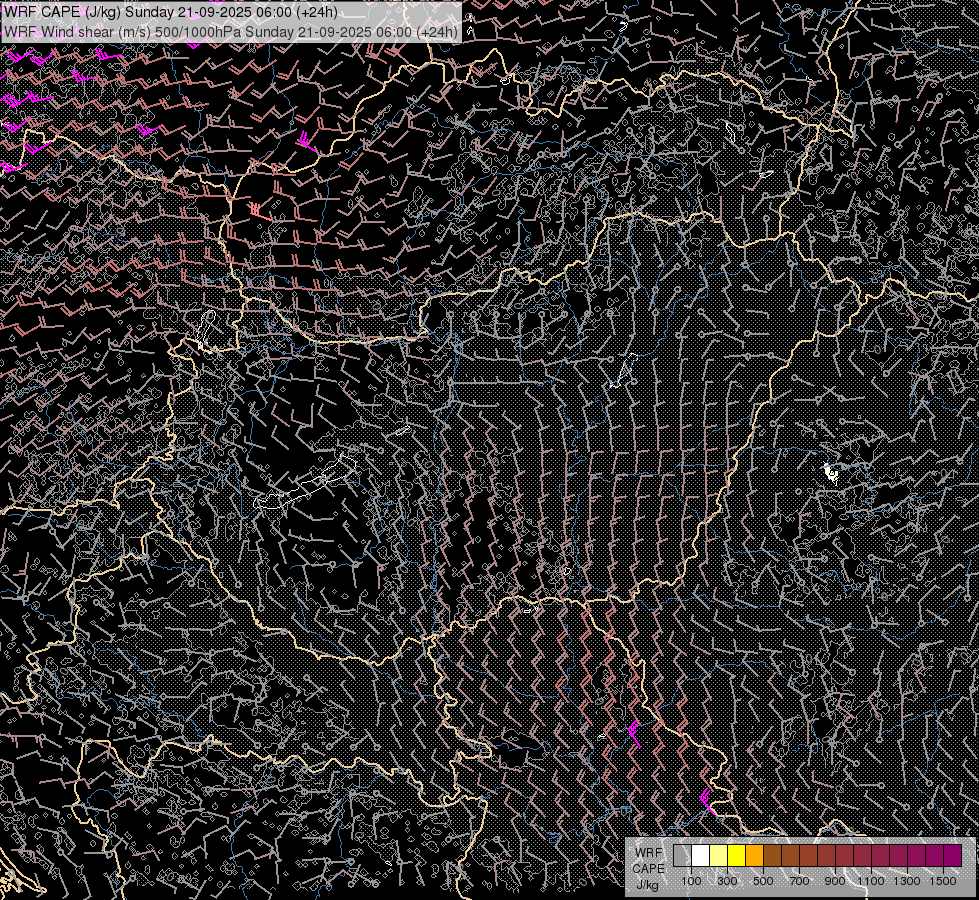Click the 500 label in the legend
Screen dimensions: 979x900
(x=763, y=881)
